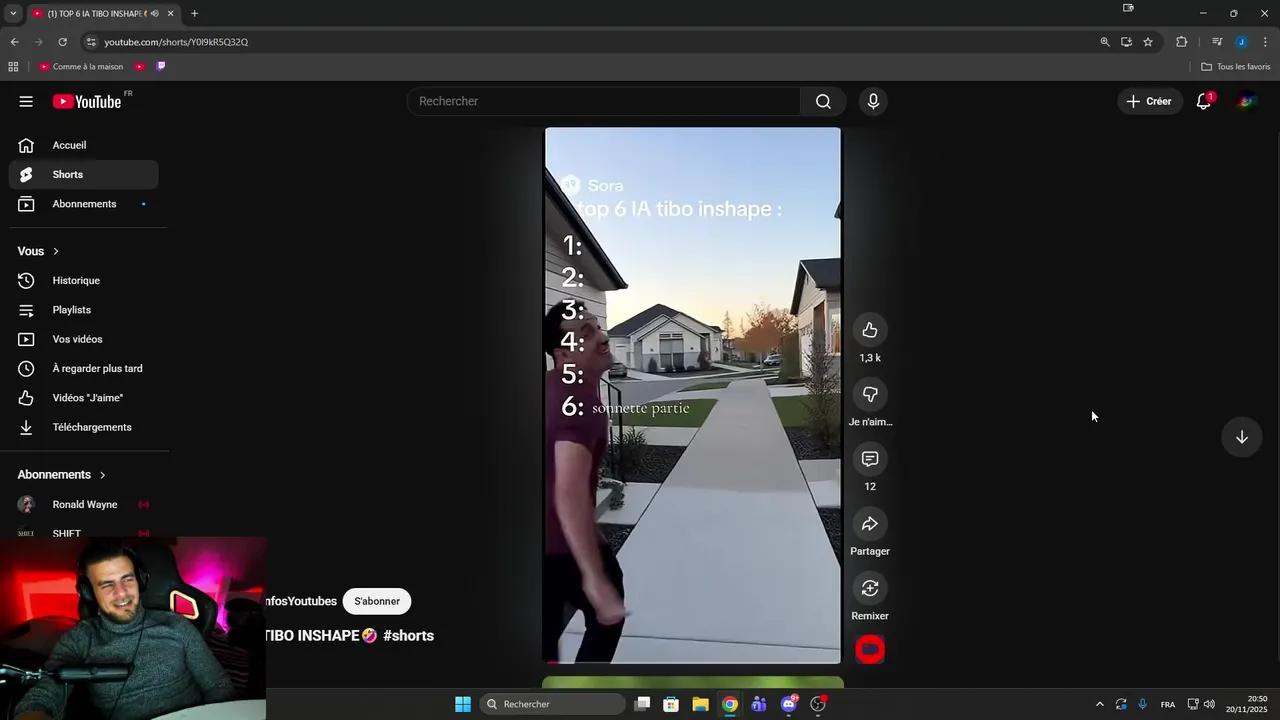Open the Comme à la maison bookmark

tap(81, 67)
